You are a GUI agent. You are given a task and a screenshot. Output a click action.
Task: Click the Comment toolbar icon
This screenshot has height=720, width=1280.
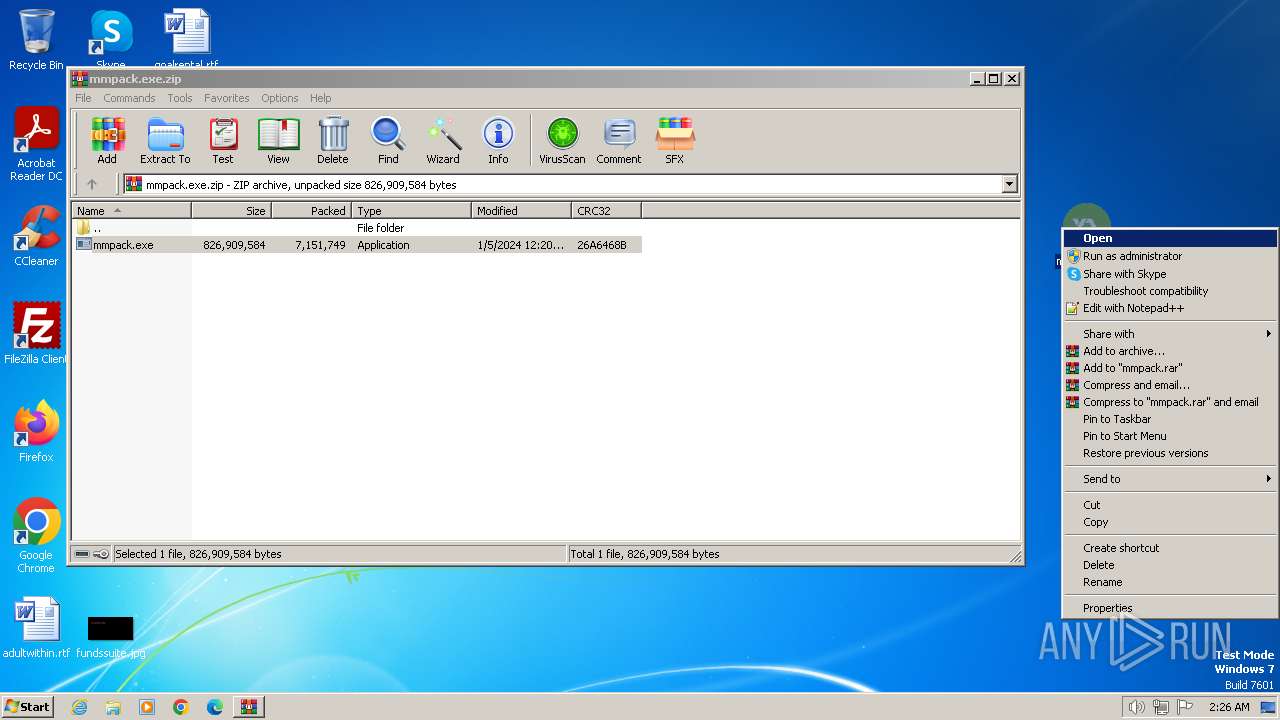click(x=619, y=141)
